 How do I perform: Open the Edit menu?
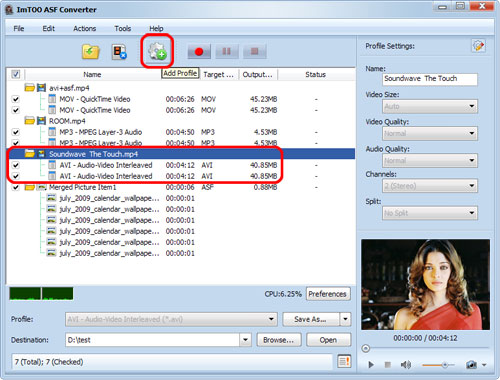(x=48, y=28)
